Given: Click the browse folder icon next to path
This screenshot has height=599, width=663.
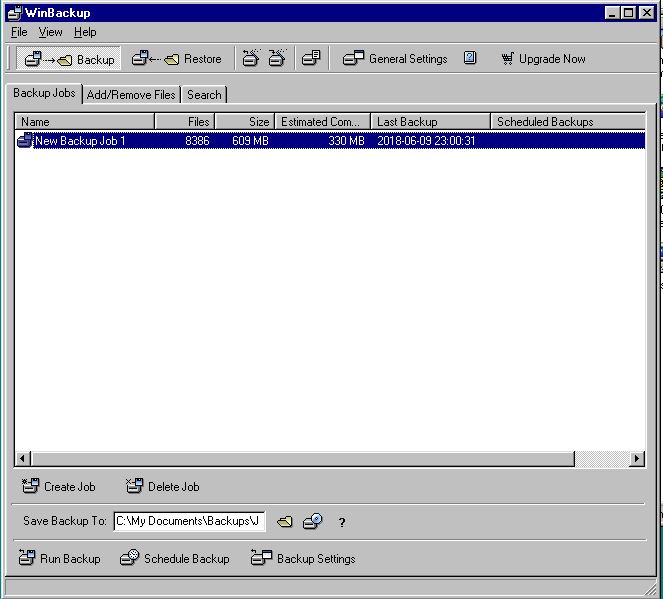Looking at the screenshot, I should click(285, 522).
